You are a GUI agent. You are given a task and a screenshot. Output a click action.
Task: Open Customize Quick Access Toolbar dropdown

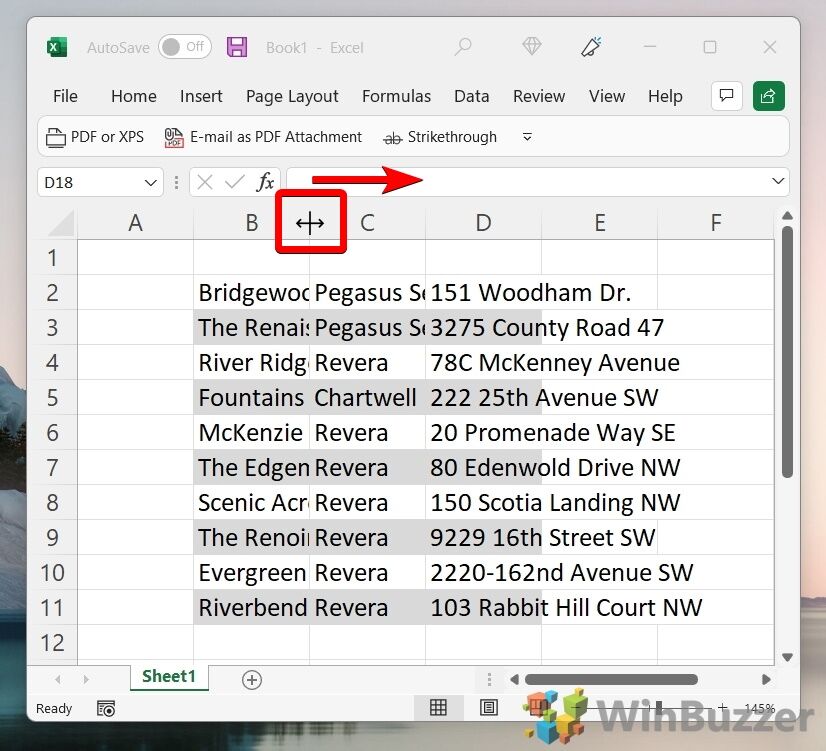click(x=528, y=137)
